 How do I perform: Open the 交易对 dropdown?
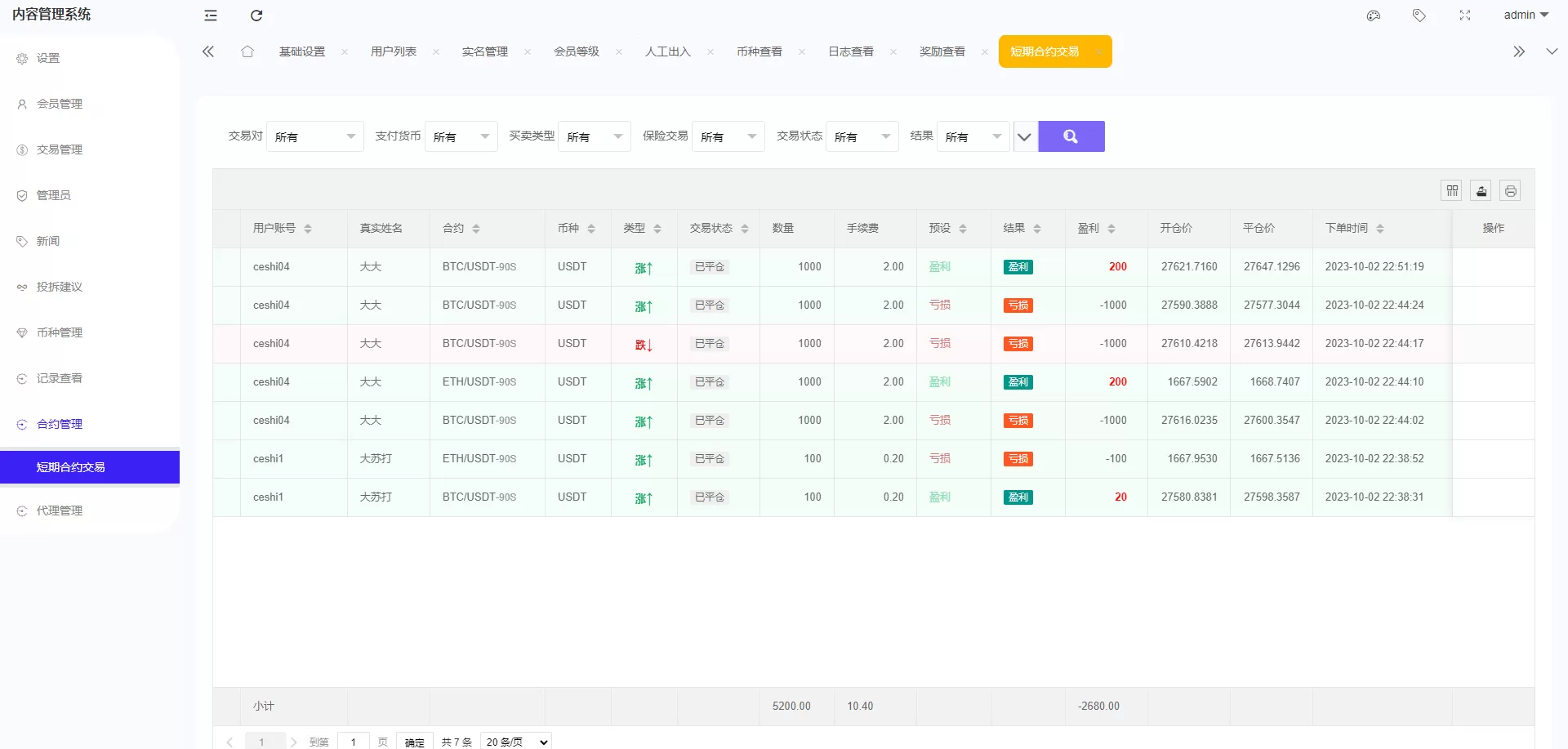(x=315, y=136)
